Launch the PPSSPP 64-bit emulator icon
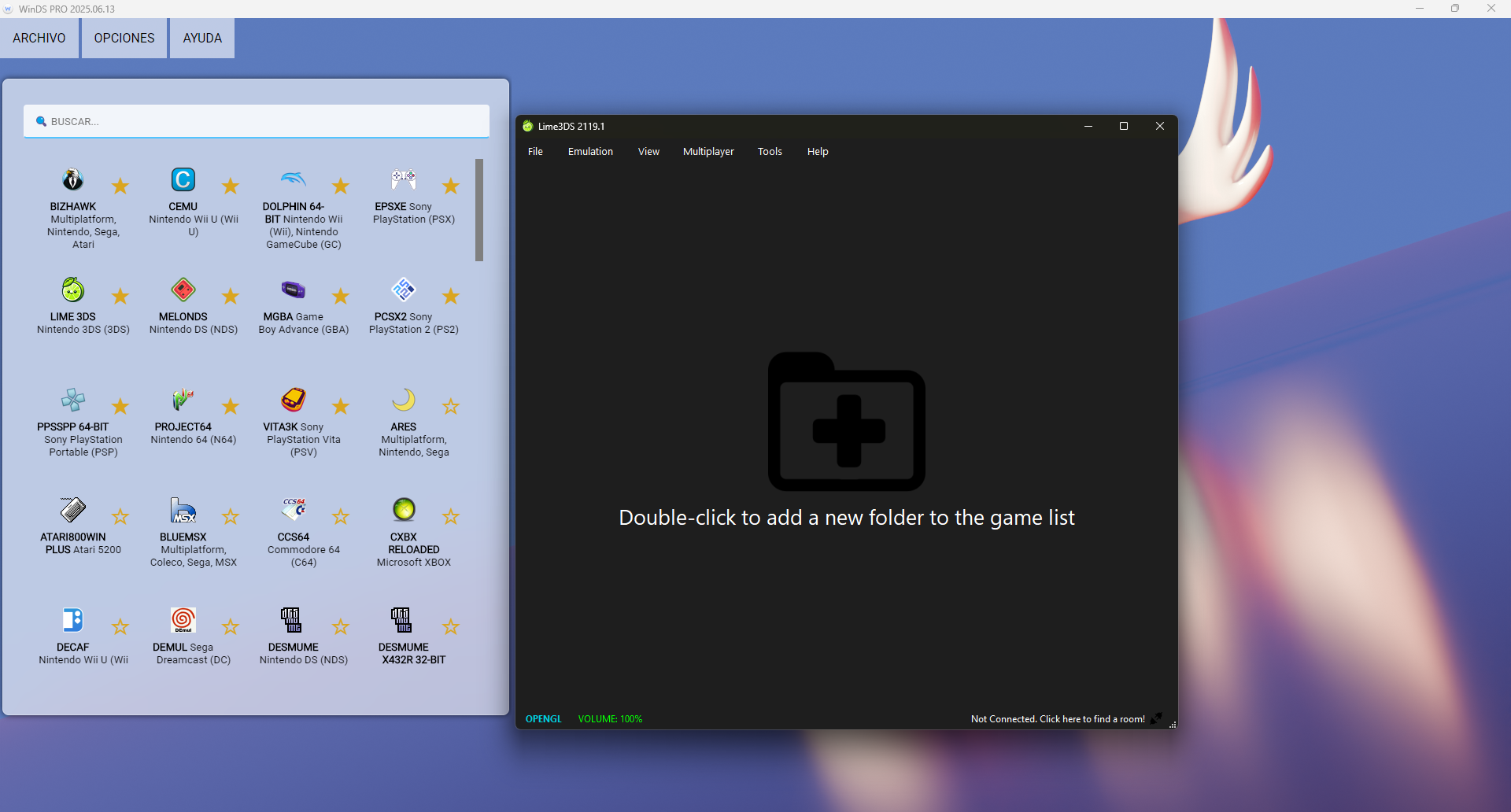 (73, 400)
